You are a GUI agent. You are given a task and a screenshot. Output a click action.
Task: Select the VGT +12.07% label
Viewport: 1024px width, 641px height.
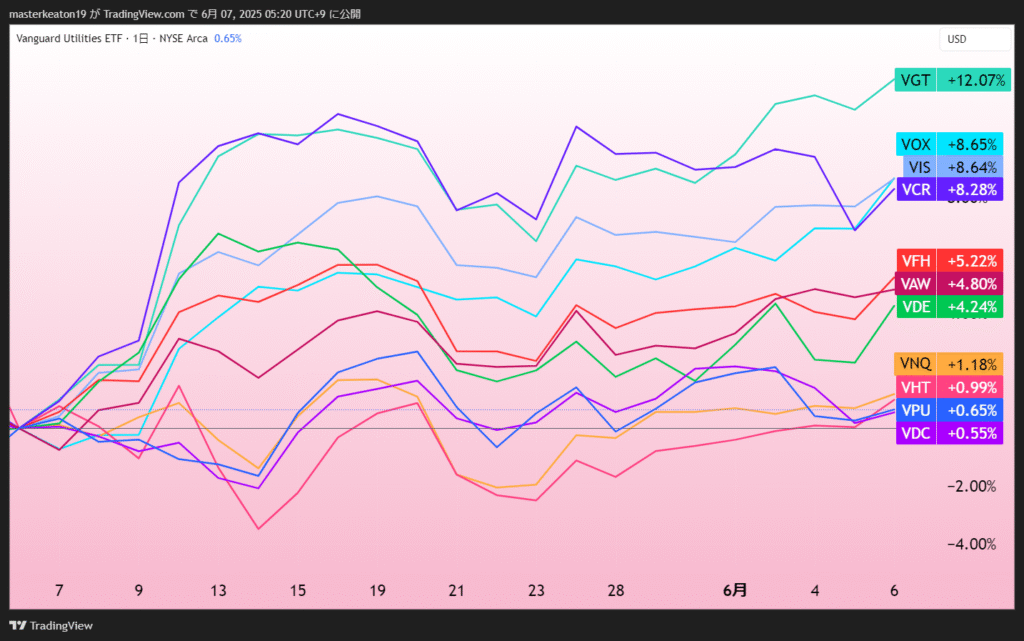953,80
